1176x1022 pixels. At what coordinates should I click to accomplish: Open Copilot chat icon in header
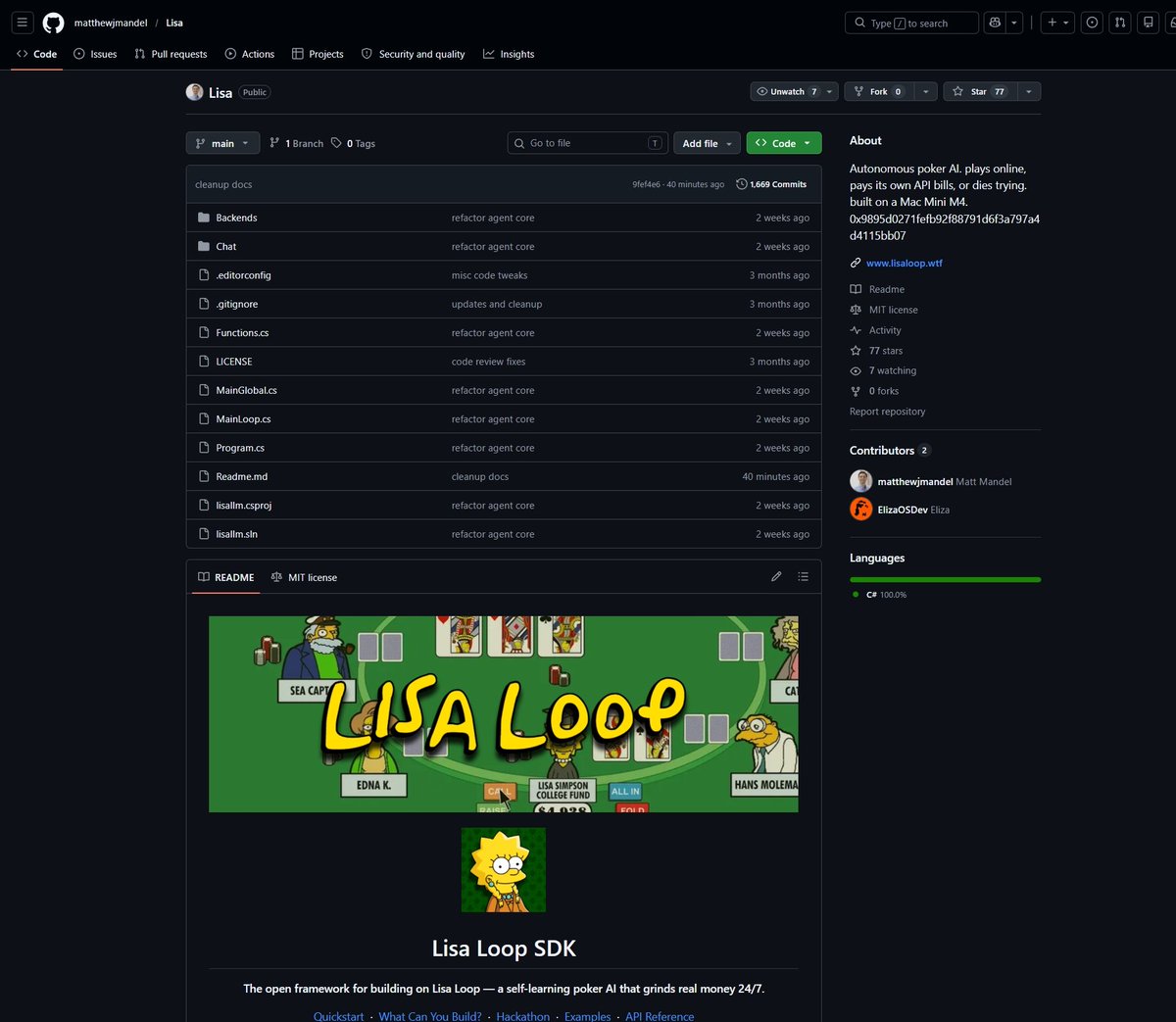tap(995, 23)
